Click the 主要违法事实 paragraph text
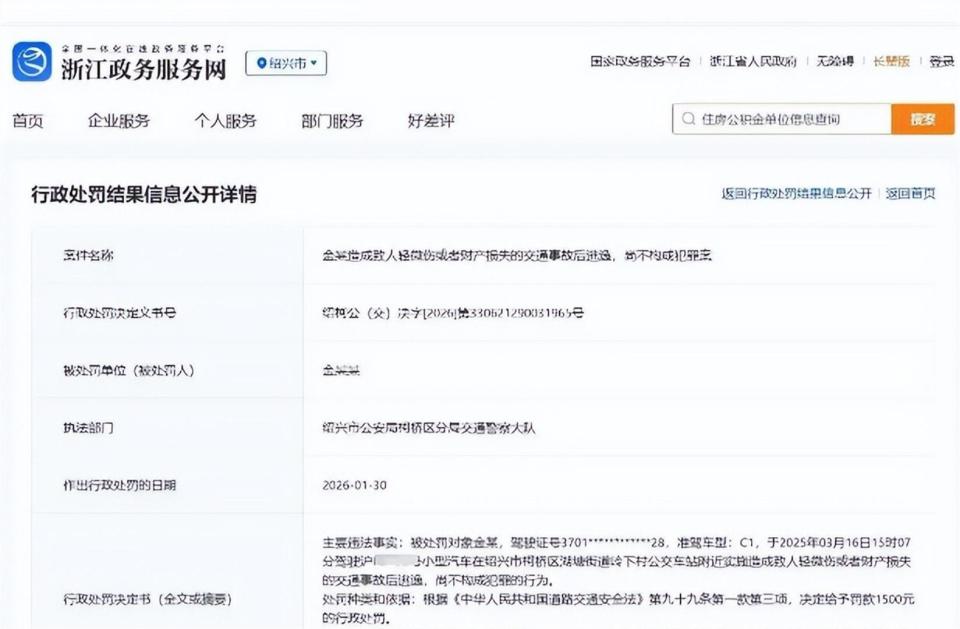 tap(617, 561)
